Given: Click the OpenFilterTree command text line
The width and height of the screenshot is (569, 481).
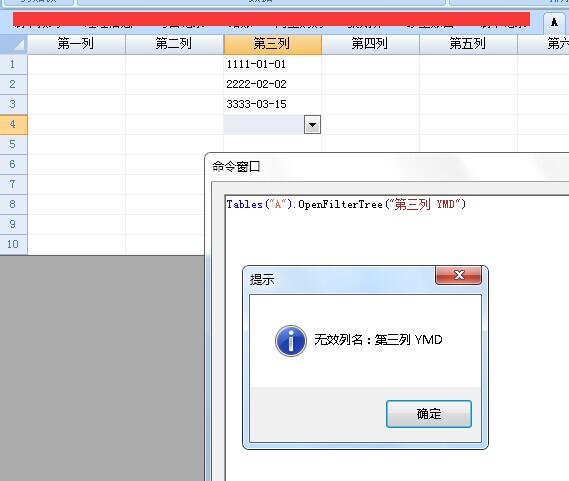Looking at the screenshot, I should 346,204.
